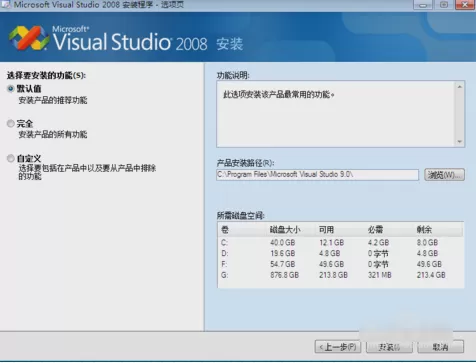This screenshot has width=476, height=363.
Task: Click the 40.0 GB disk size cell
Action: pos(282,243)
